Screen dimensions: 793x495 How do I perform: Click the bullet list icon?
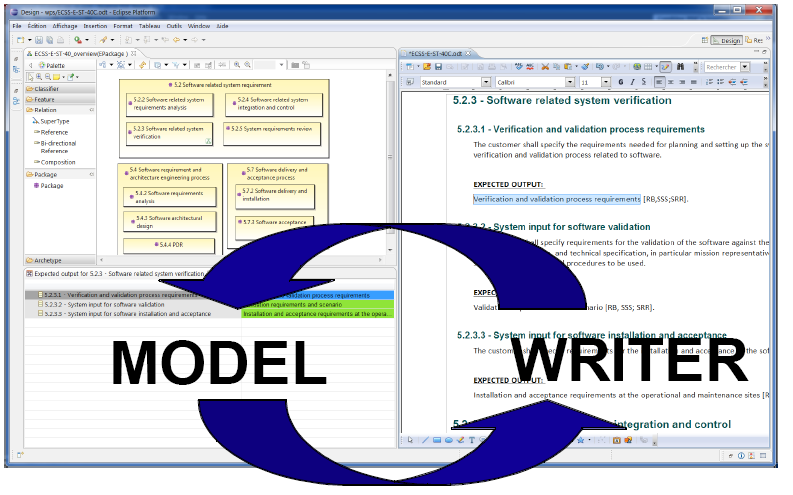[x=721, y=82]
